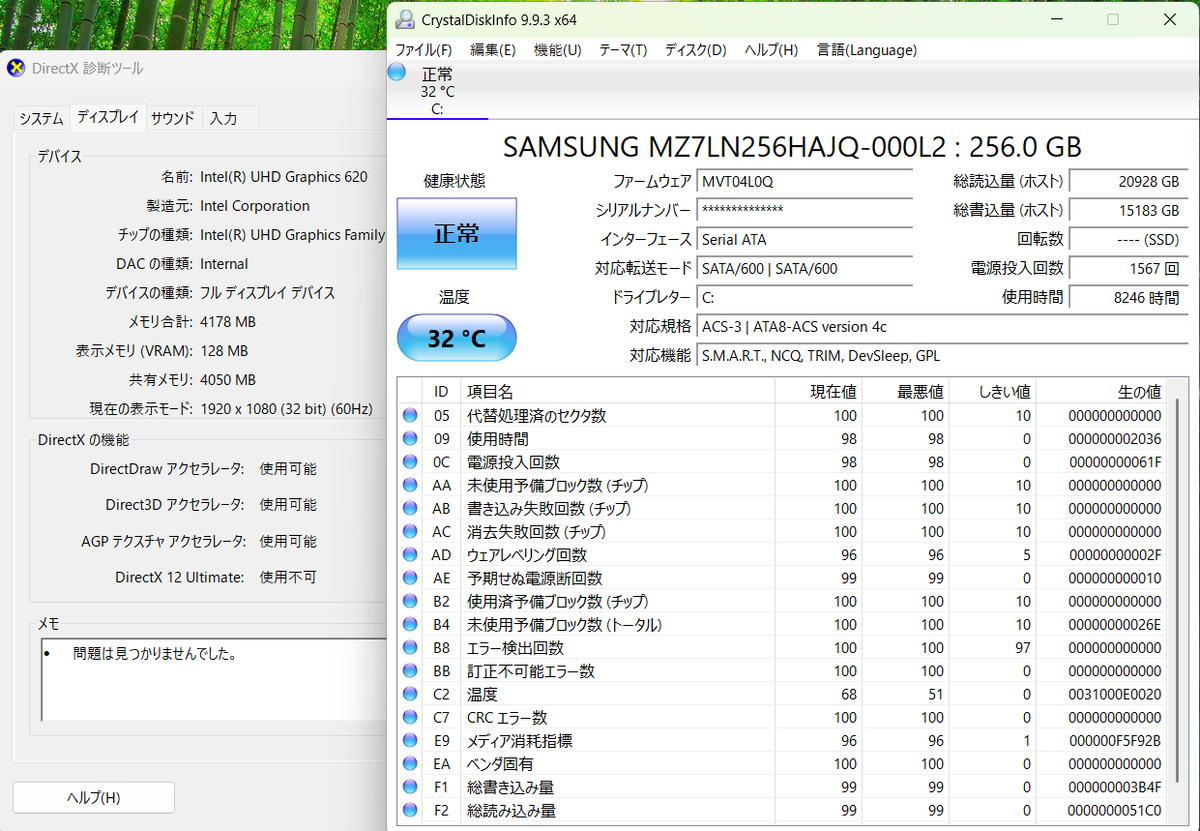This screenshot has height=831, width=1200.
Task: Open the 言語(Language) menu
Action: 866,49
